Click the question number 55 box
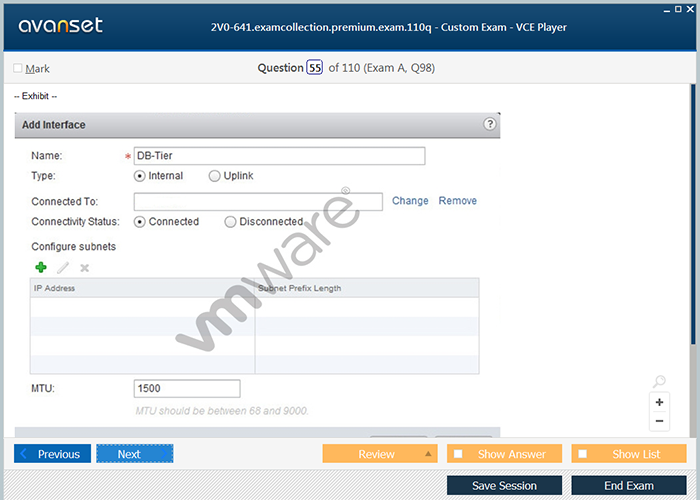Screen dimensions: 700x500 315,68
